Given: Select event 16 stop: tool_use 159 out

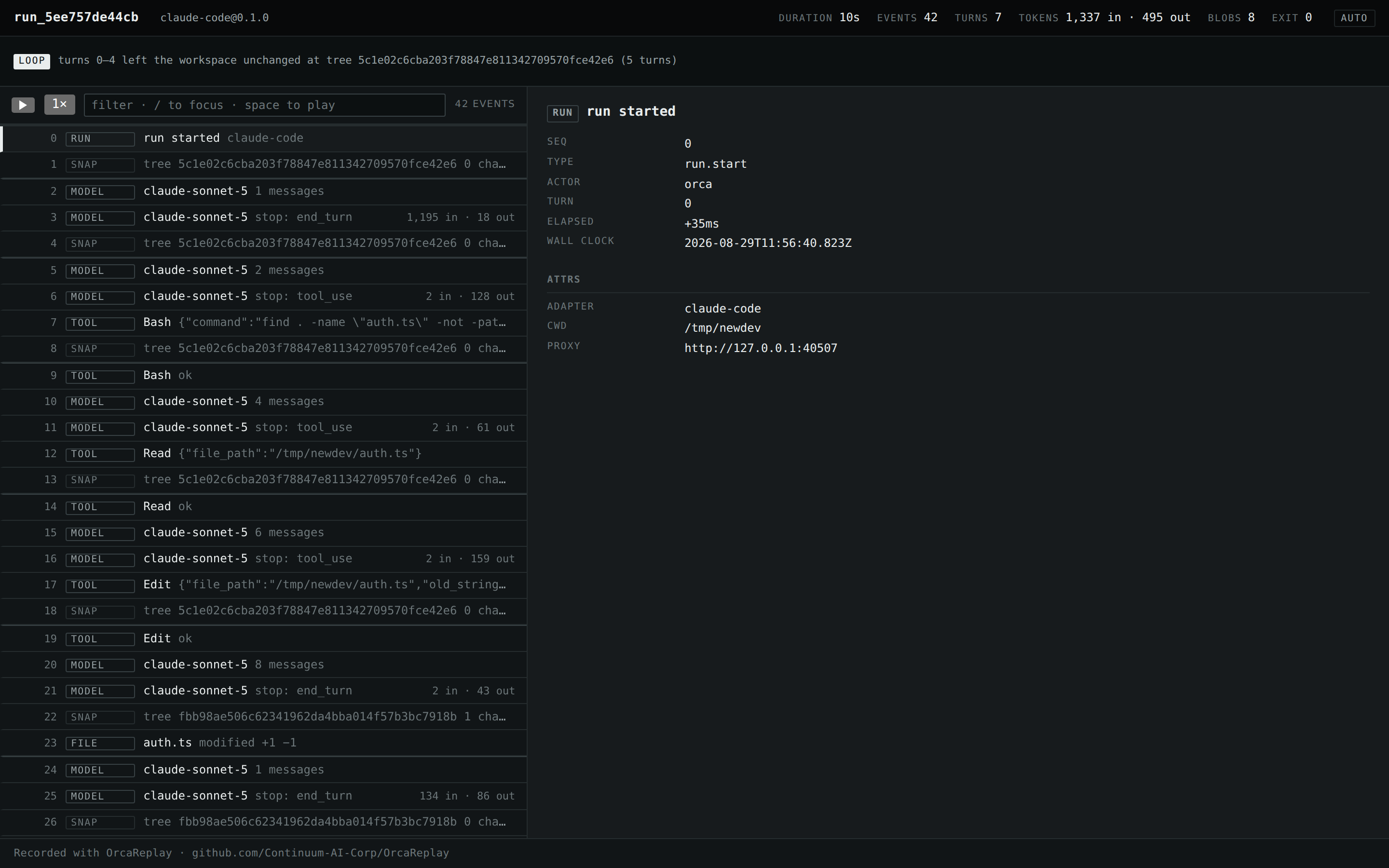Looking at the screenshot, I should tap(263, 559).
